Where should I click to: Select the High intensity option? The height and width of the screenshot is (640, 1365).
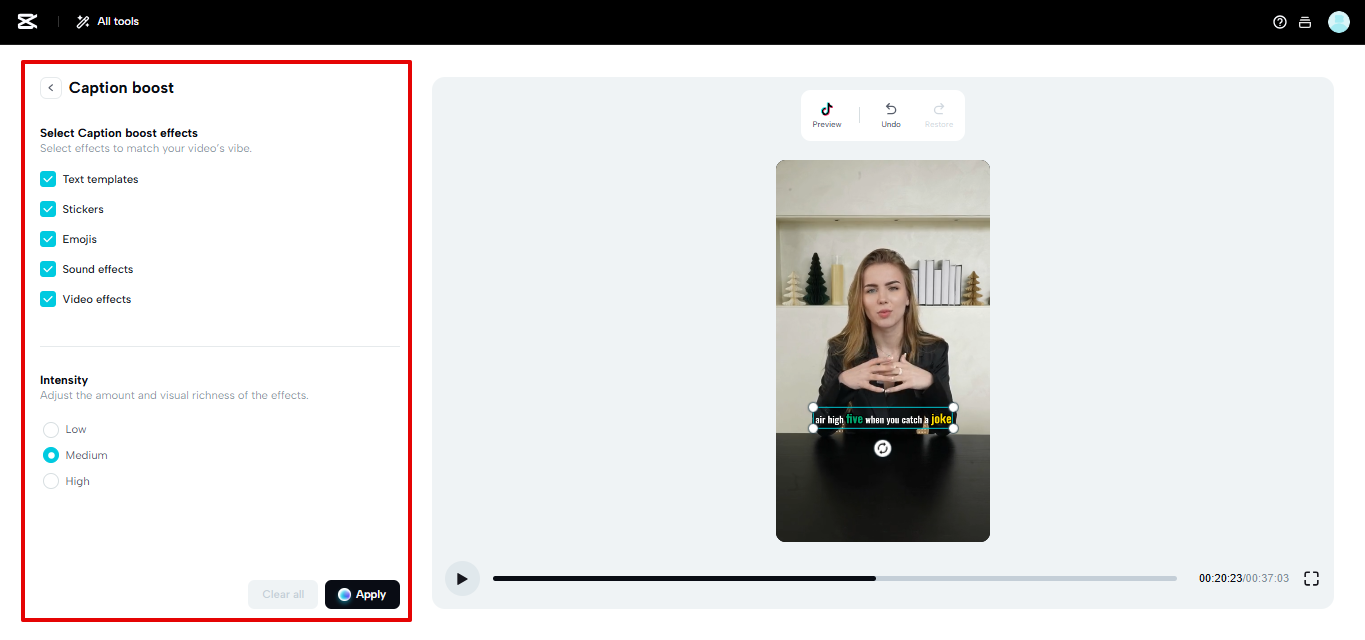click(50, 481)
